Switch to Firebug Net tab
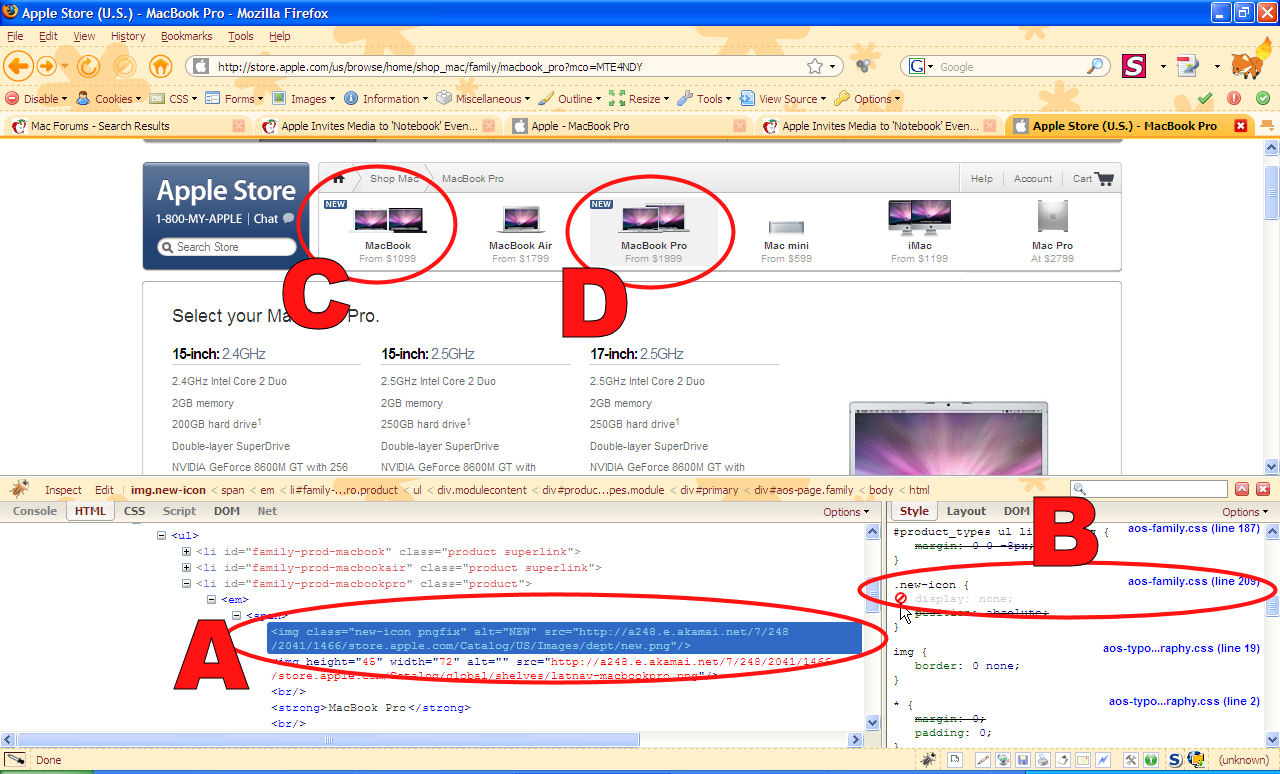 (267, 511)
